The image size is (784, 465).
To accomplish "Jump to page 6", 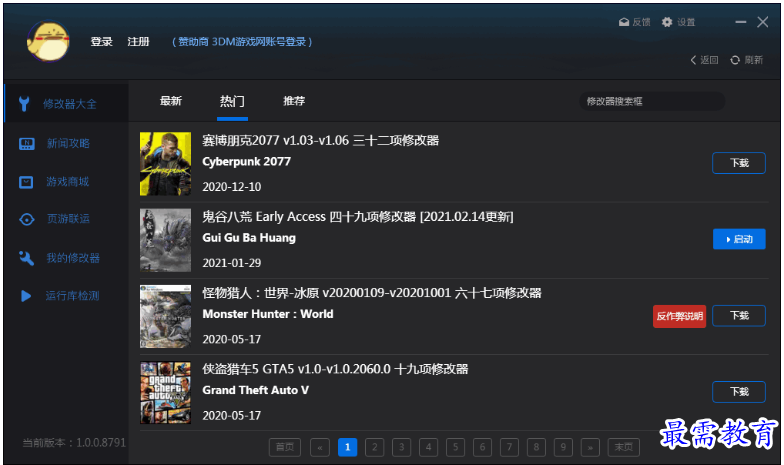I will coord(482,447).
